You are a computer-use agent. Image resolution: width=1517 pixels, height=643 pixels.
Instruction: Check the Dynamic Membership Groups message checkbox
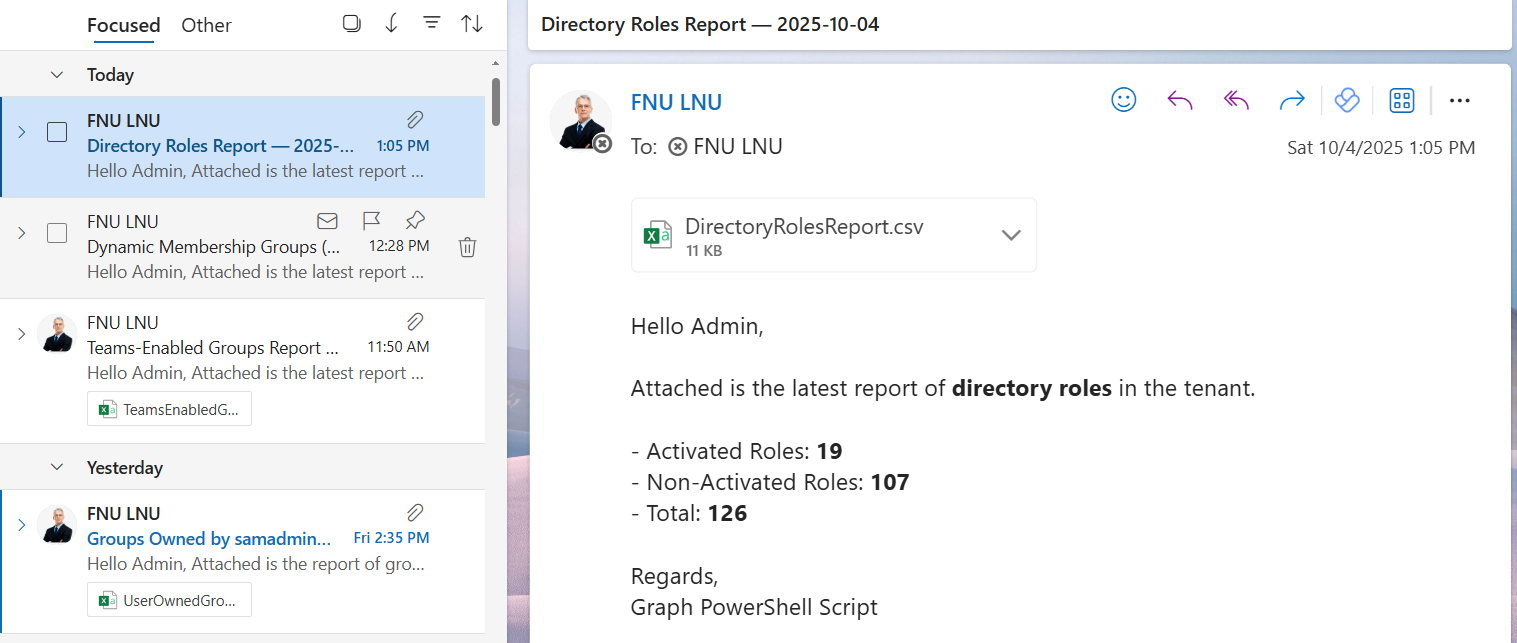[57, 233]
